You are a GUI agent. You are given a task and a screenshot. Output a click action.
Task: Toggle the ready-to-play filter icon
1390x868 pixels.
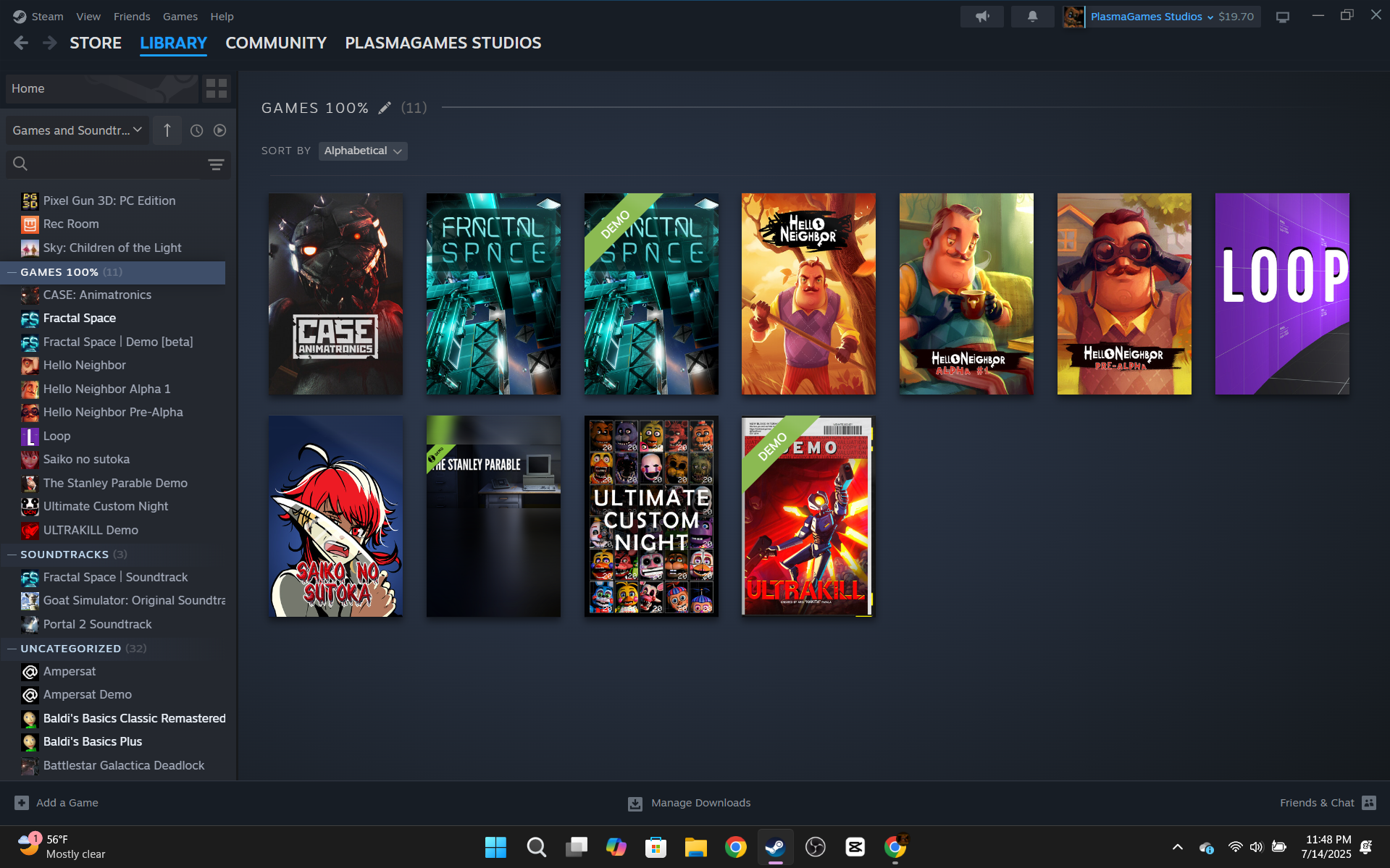[219, 130]
